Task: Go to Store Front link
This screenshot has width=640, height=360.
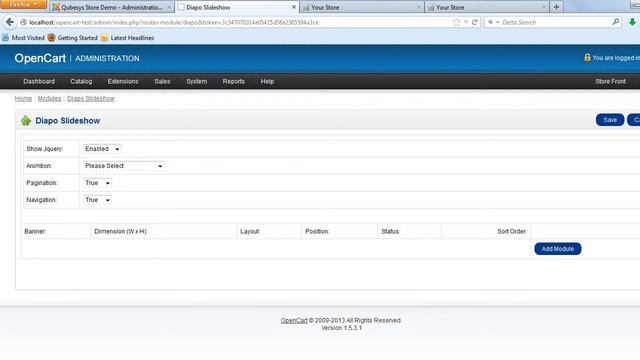Action: [x=610, y=81]
